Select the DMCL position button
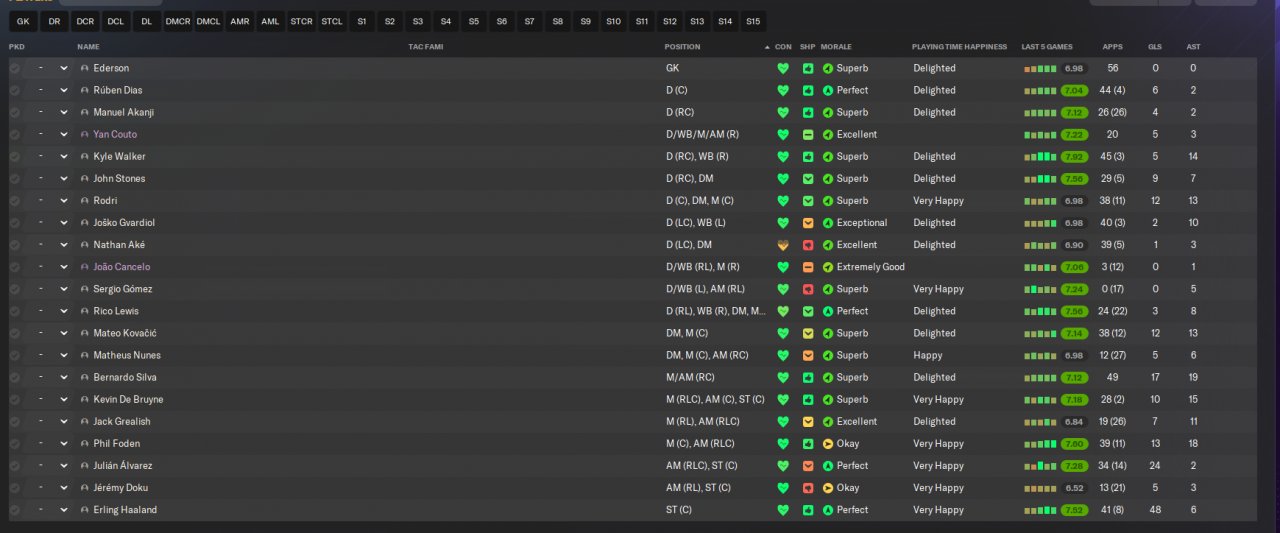Viewport: 1280px width, 533px height. 209,21
